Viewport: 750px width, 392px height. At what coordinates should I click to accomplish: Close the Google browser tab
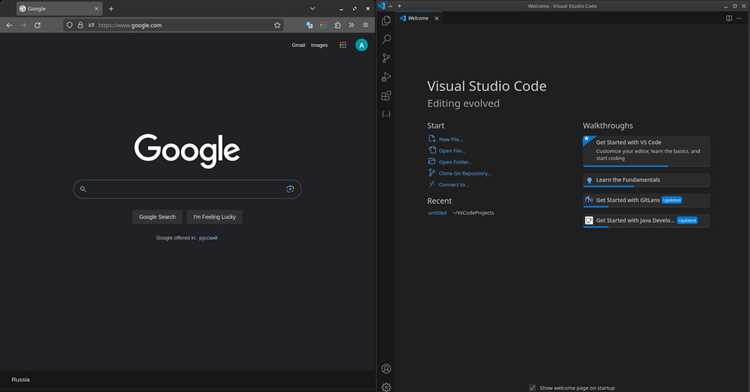97,9
